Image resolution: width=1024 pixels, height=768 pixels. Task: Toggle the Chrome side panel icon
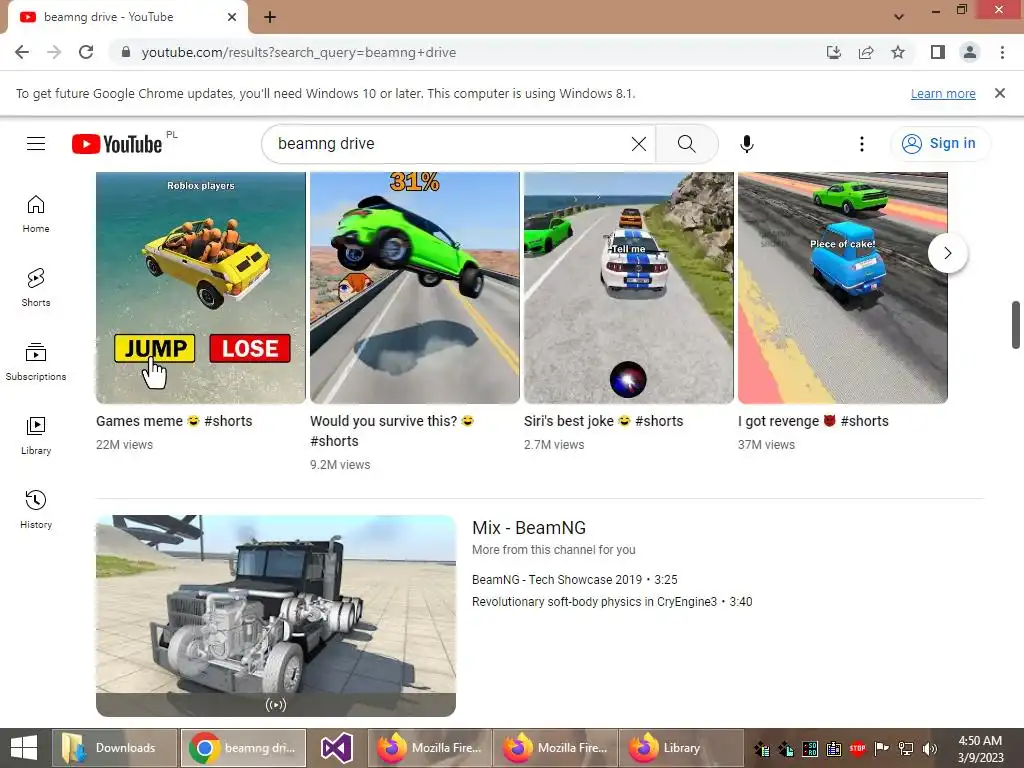pos(938,52)
